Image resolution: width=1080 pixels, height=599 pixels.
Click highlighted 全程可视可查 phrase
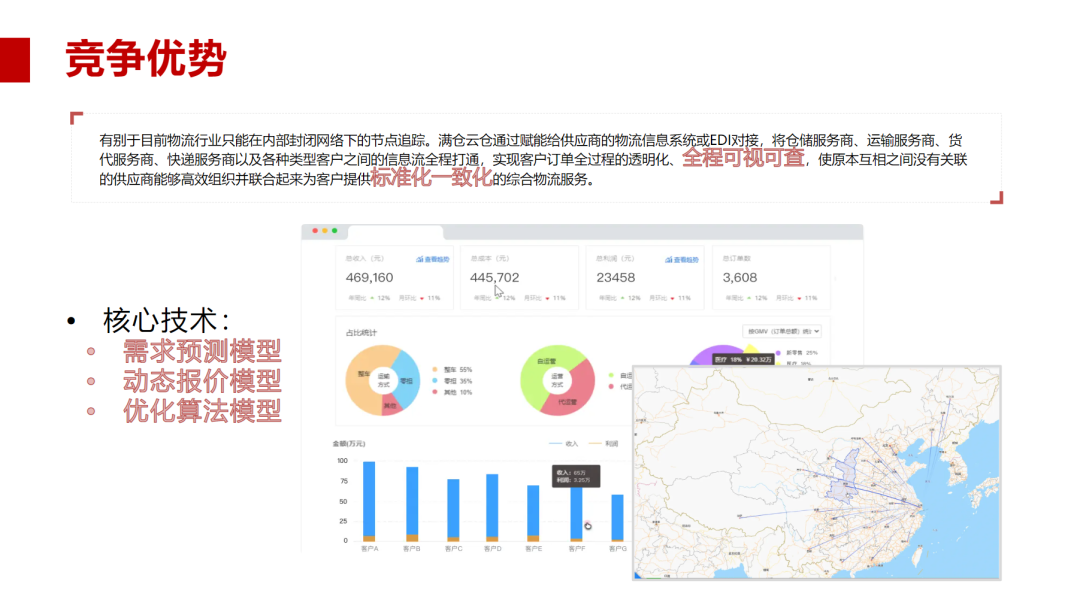(743, 158)
